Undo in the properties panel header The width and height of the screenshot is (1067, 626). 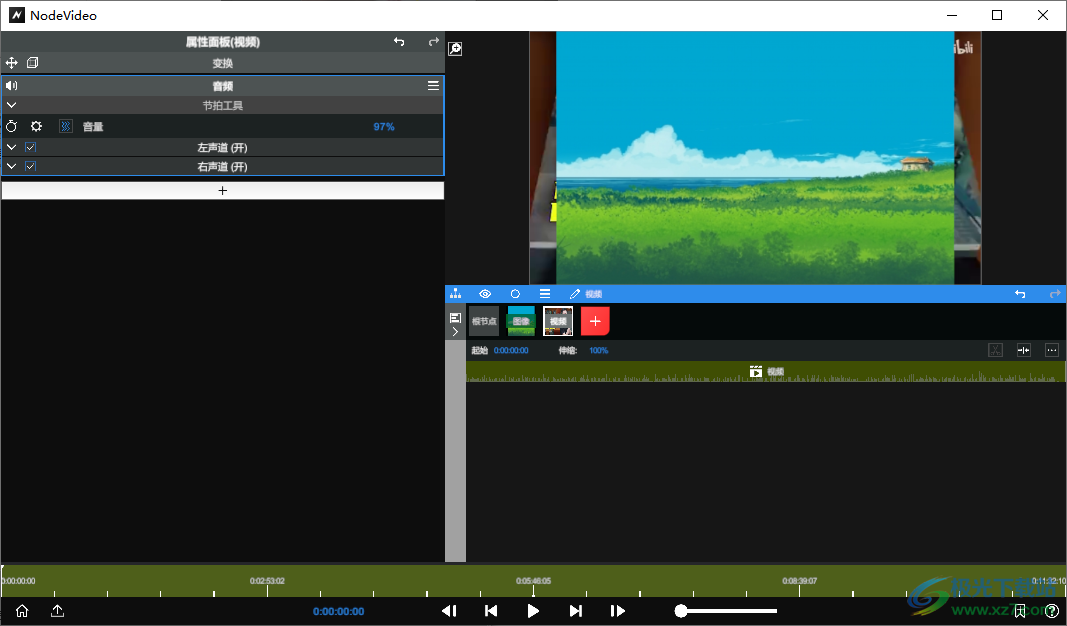pos(399,42)
